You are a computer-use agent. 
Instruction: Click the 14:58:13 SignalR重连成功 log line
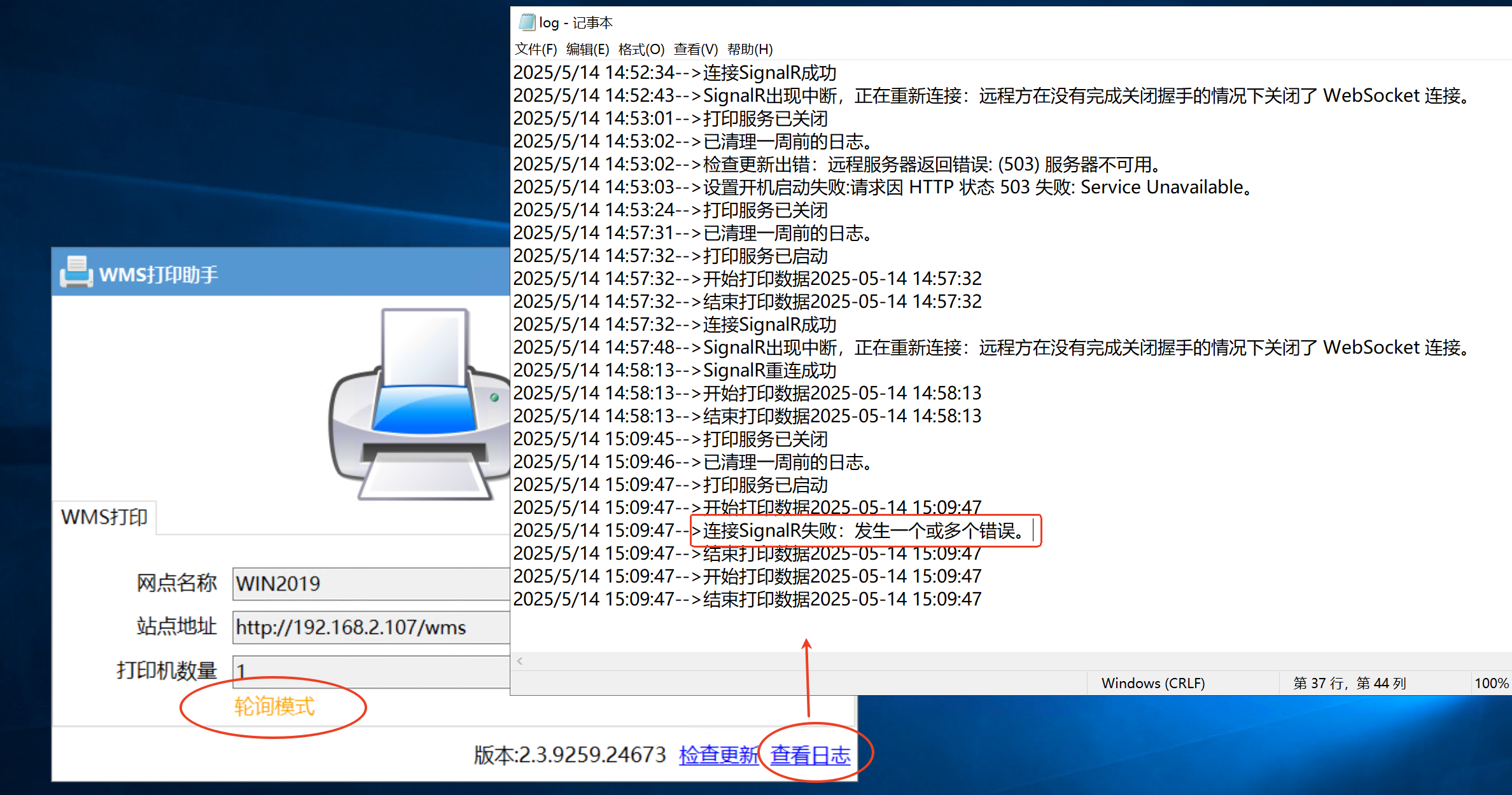[675, 370]
